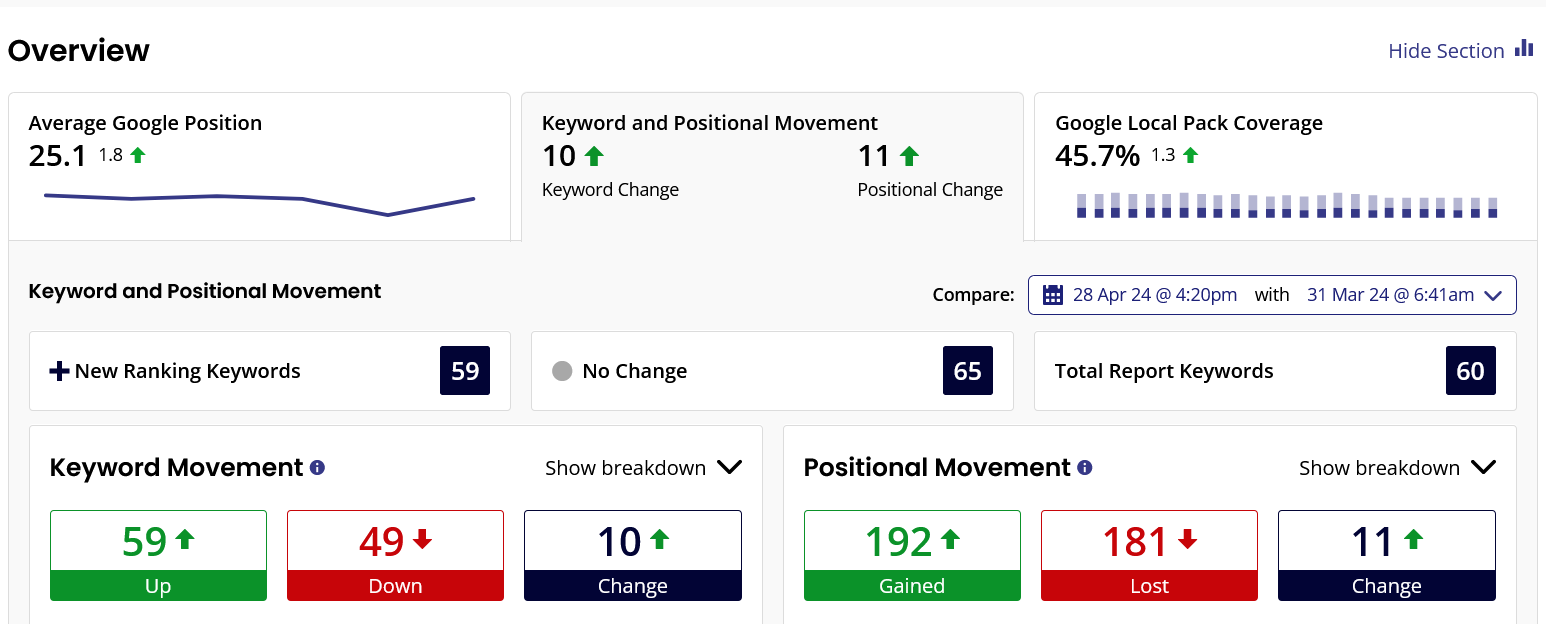Click the 192 Gained positional movement box
Image resolution: width=1546 pixels, height=624 pixels.
(x=911, y=556)
